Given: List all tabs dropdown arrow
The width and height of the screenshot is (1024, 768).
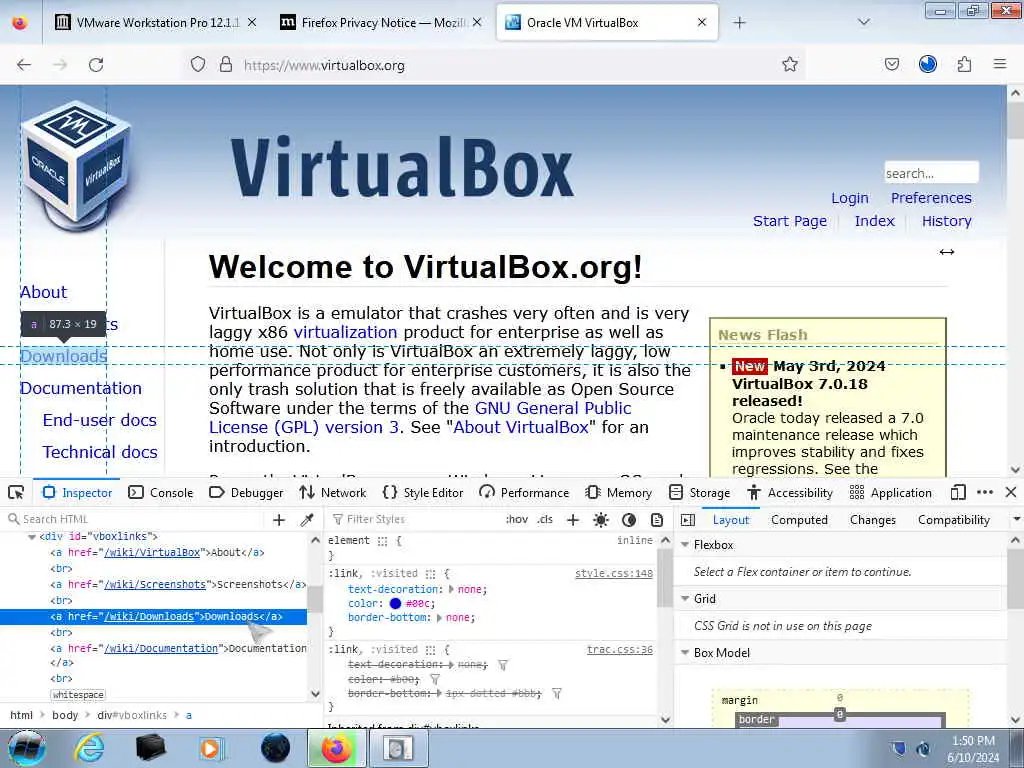Looking at the screenshot, I should point(864,22).
